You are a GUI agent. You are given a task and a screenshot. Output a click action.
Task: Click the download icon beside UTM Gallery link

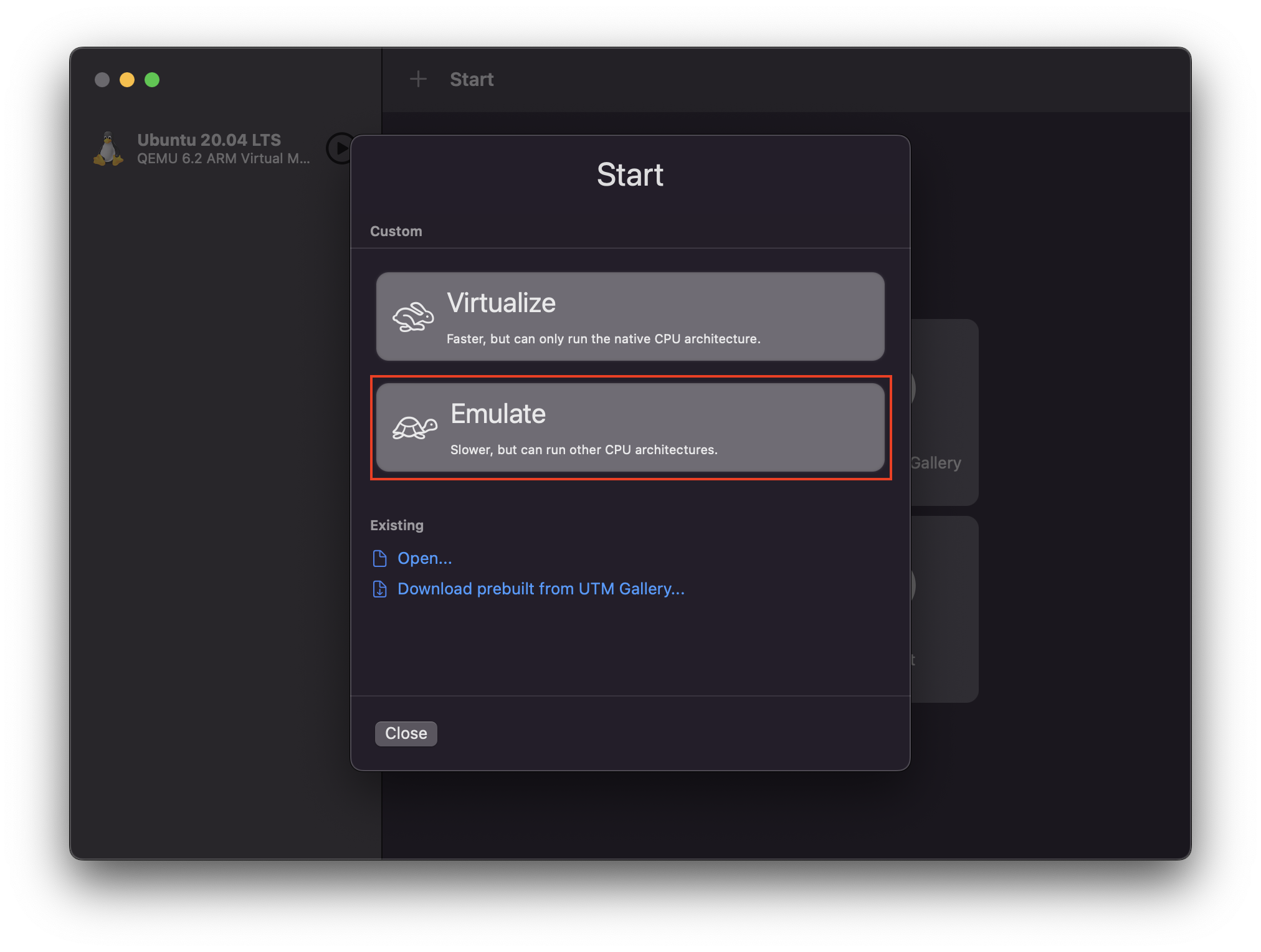[379, 589]
